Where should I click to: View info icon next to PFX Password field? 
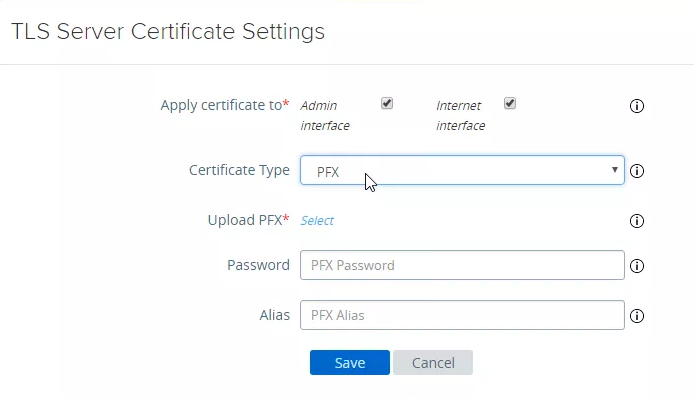pos(636,266)
